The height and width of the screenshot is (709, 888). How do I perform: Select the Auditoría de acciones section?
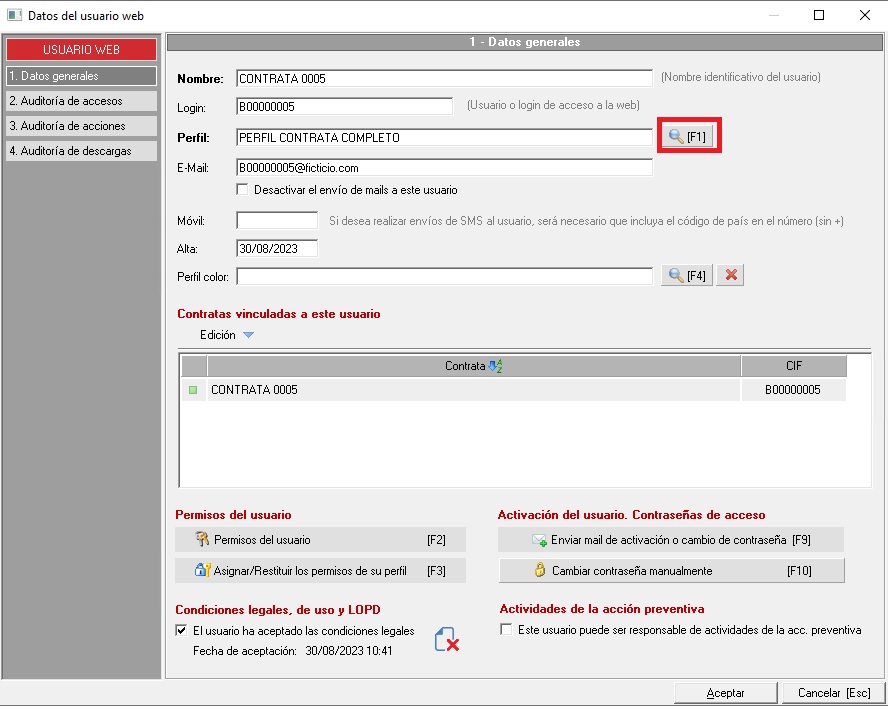pos(81,126)
